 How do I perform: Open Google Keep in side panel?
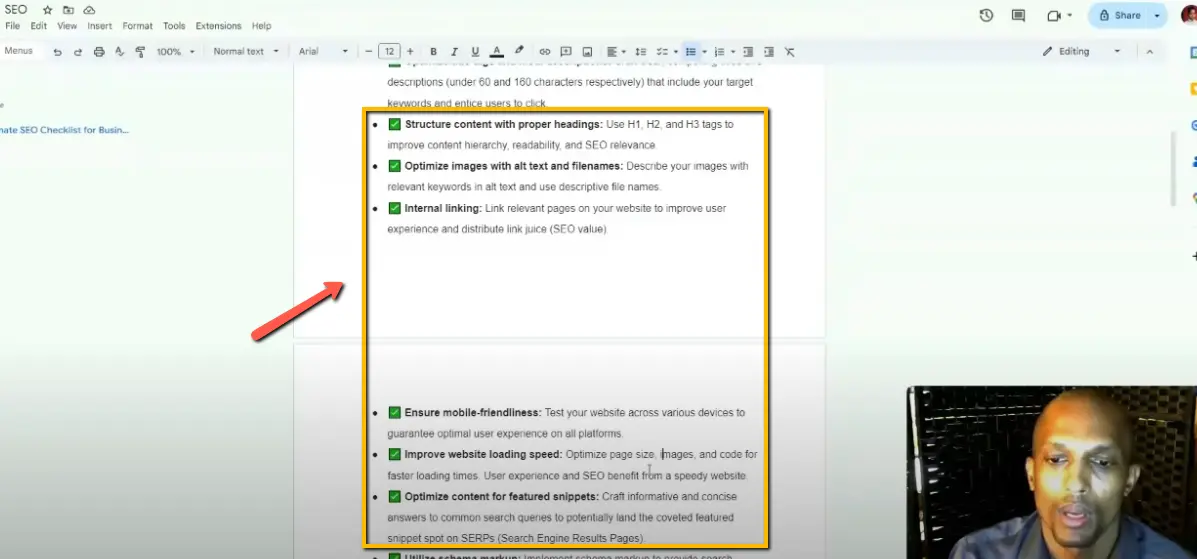click(1193, 89)
